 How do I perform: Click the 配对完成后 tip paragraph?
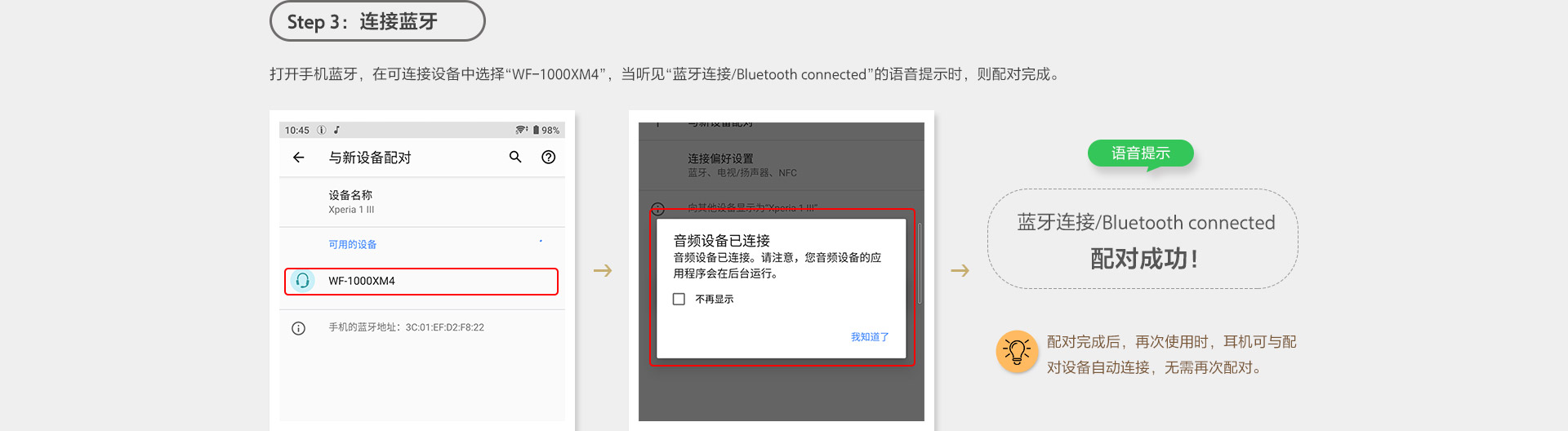1172,354
